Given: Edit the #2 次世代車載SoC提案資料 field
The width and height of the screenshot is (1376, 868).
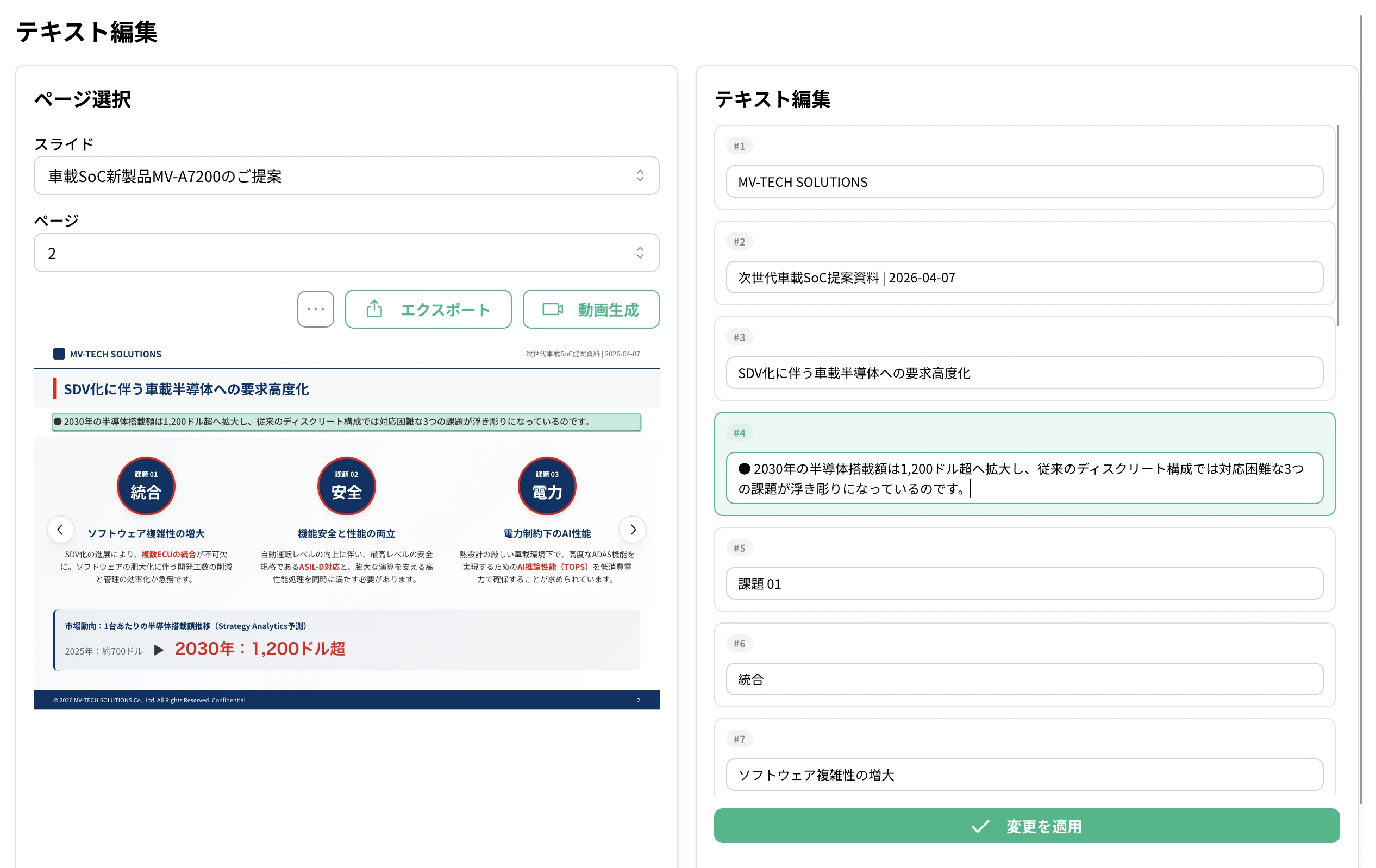Looking at the screenshot, I should tap(1024, 278).
